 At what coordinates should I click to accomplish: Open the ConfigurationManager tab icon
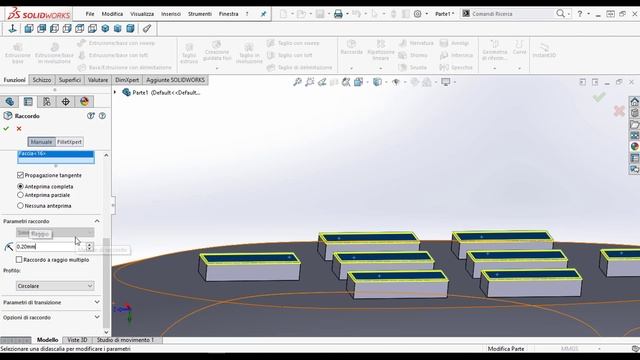point(47,102)
